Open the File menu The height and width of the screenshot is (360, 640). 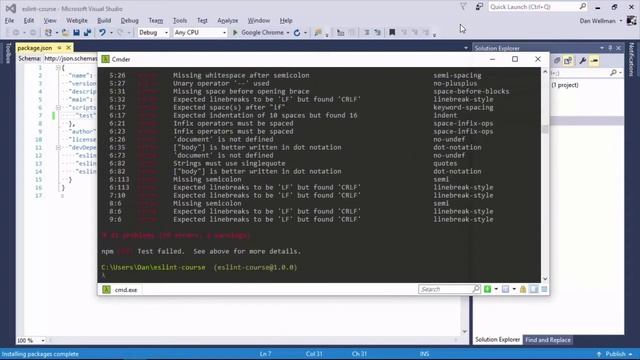tap(9, 20)
